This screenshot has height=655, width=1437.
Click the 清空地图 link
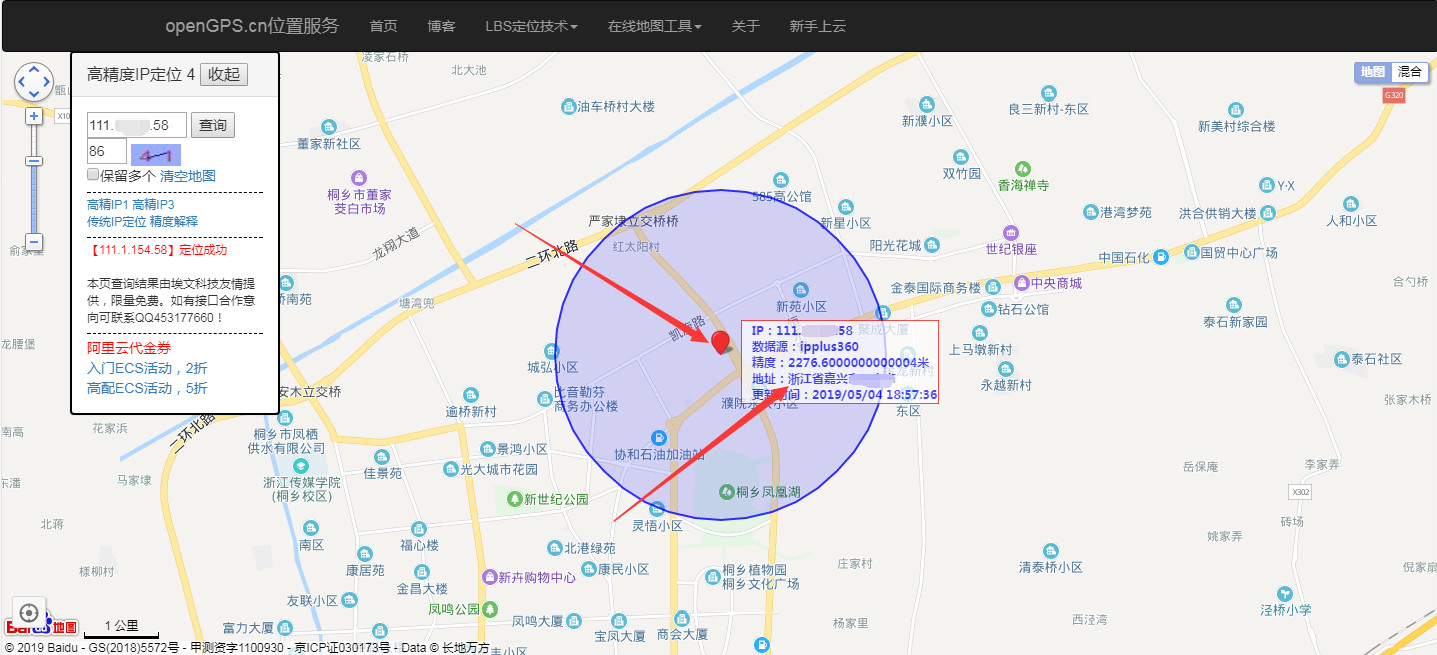[188, 175]
